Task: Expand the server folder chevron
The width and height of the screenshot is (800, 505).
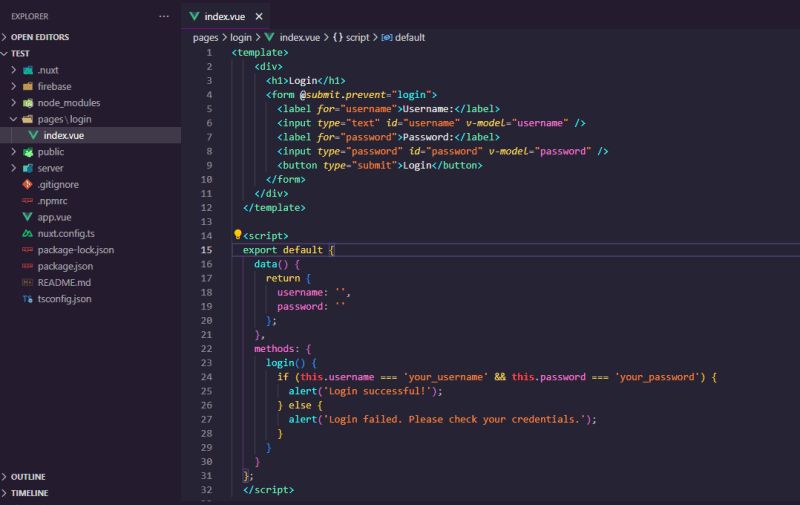Action: (14, 168)
